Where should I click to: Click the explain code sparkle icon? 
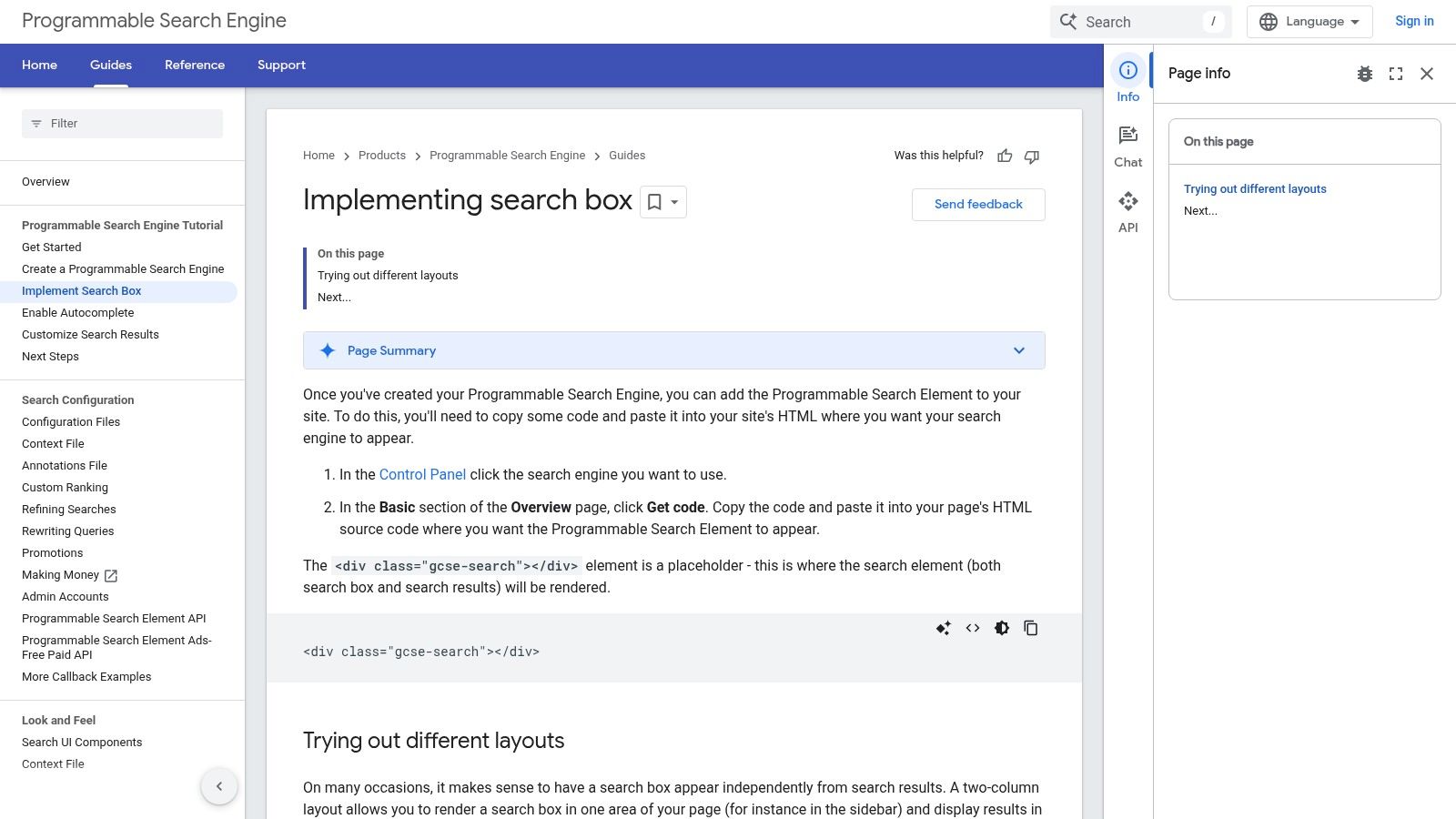pos(944,628)
